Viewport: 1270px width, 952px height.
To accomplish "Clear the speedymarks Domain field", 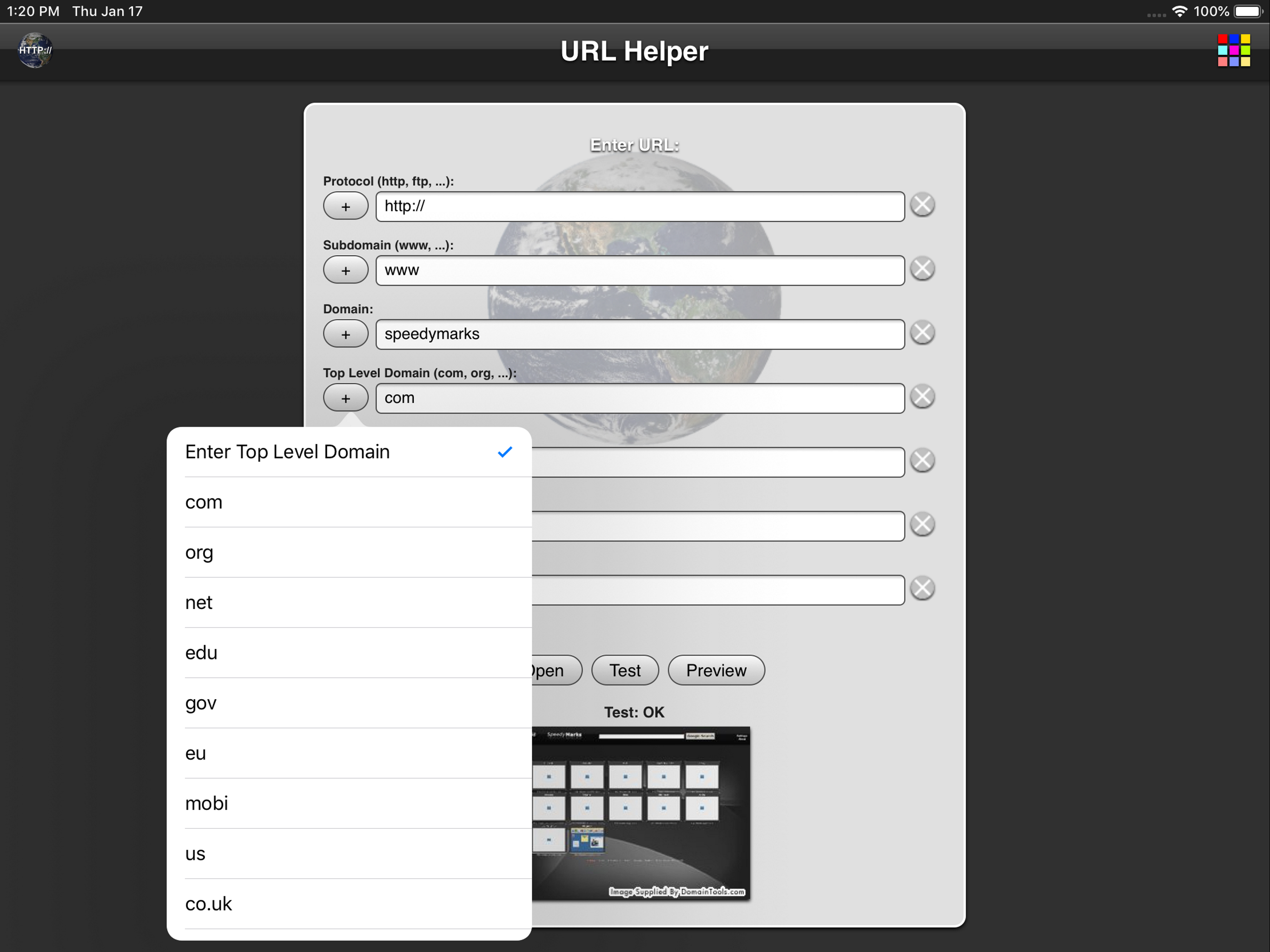I will pos(922,332).
